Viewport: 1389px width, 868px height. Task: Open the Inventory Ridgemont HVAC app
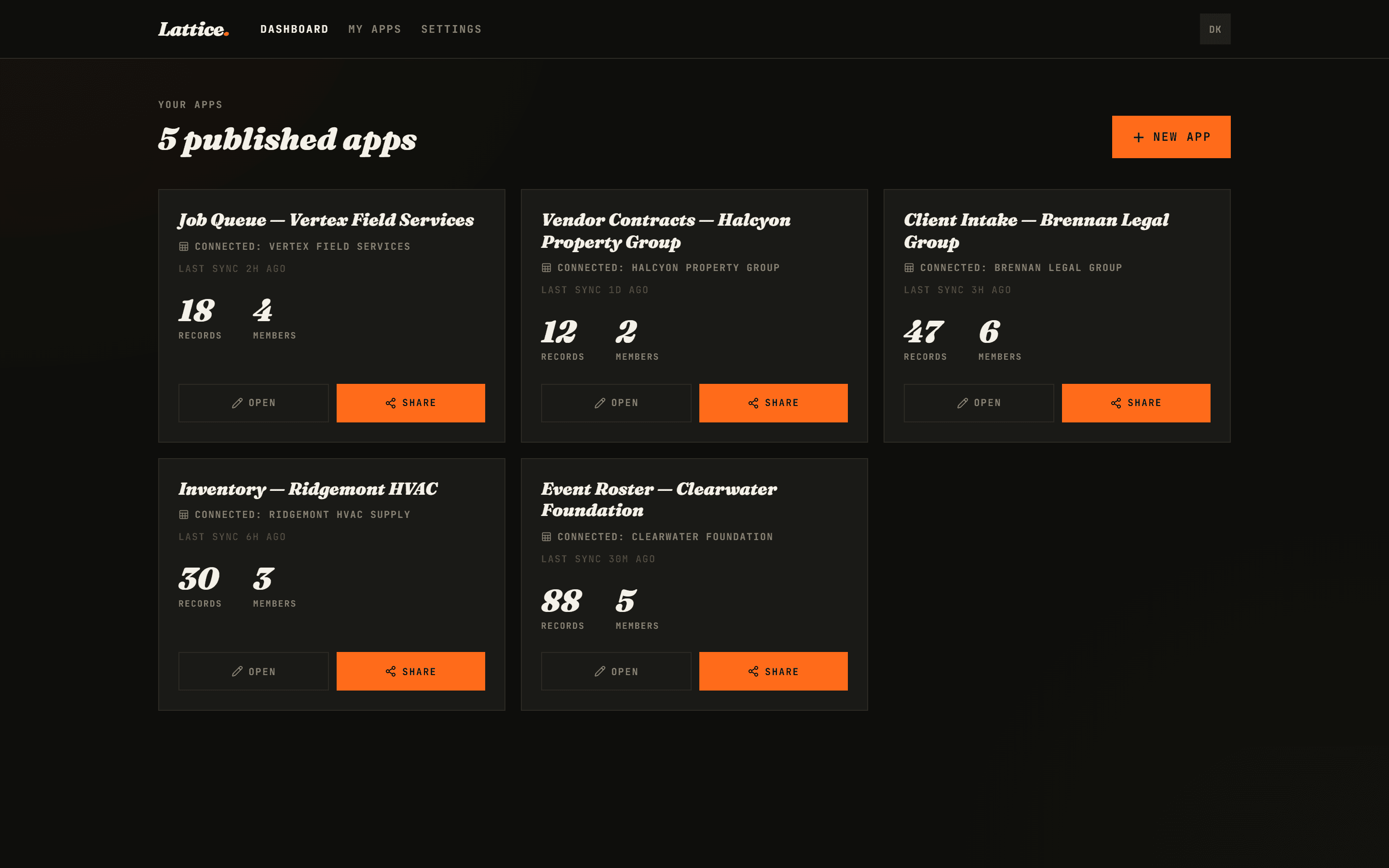point(253,671)
